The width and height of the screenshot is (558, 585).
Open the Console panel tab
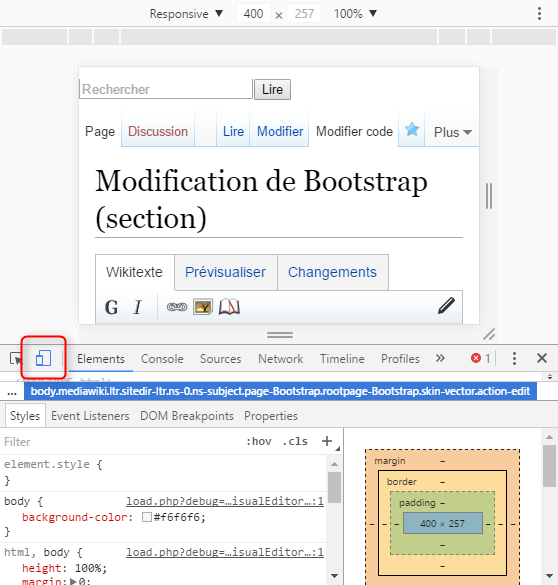click(162, 359)
